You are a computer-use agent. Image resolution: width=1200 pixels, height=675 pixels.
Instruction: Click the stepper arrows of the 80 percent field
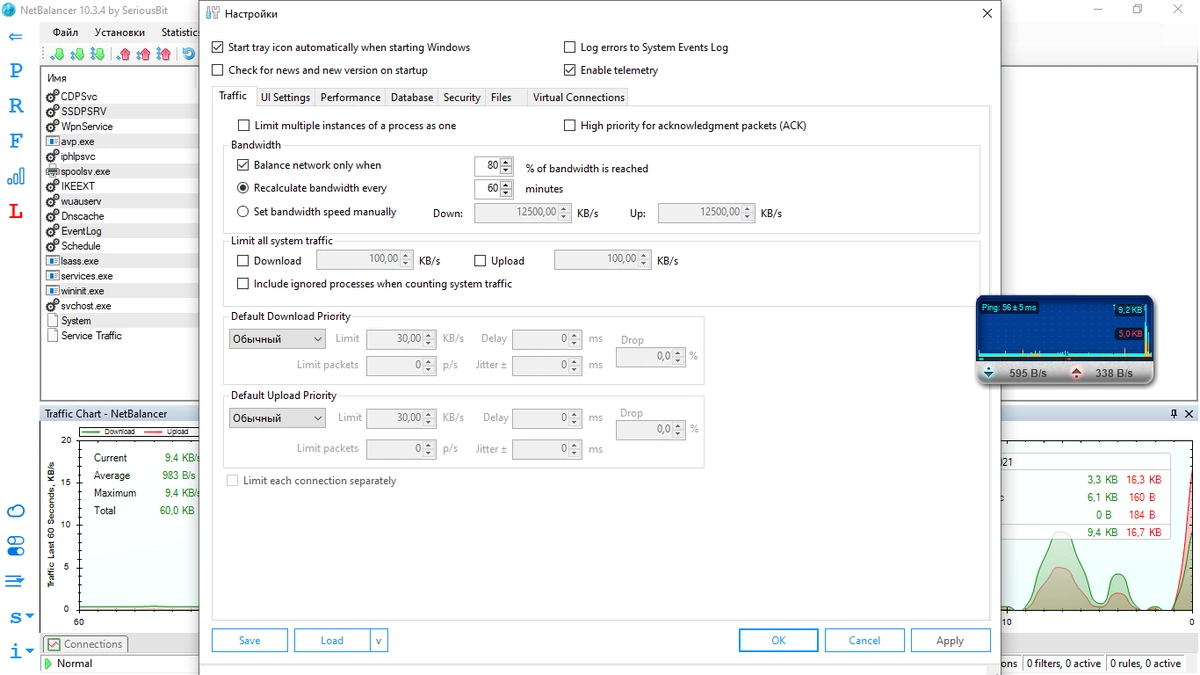tap(506, 165)
